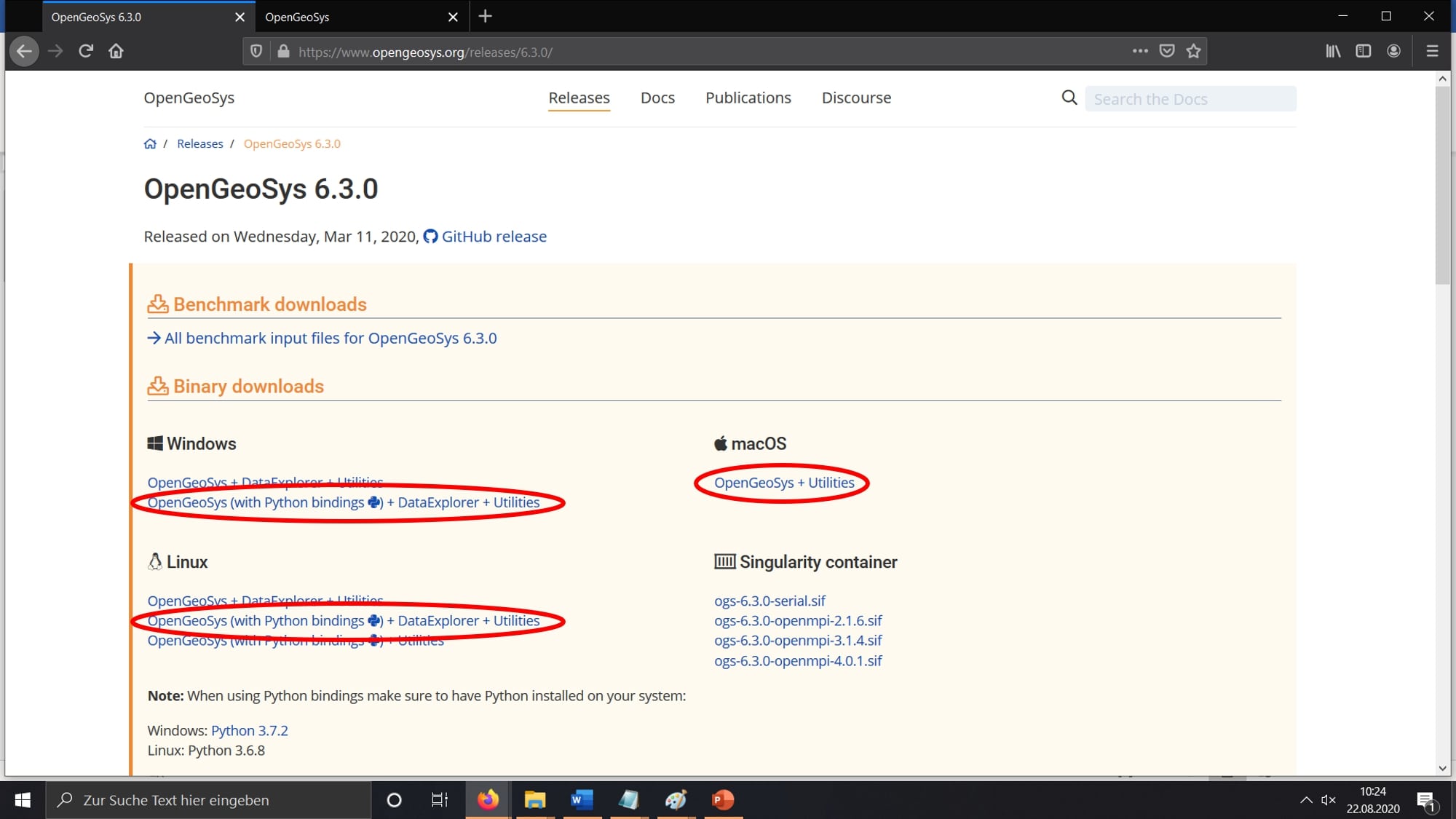
Task: Open the Python 3.7.2 link
Action: tap(250, 730)
